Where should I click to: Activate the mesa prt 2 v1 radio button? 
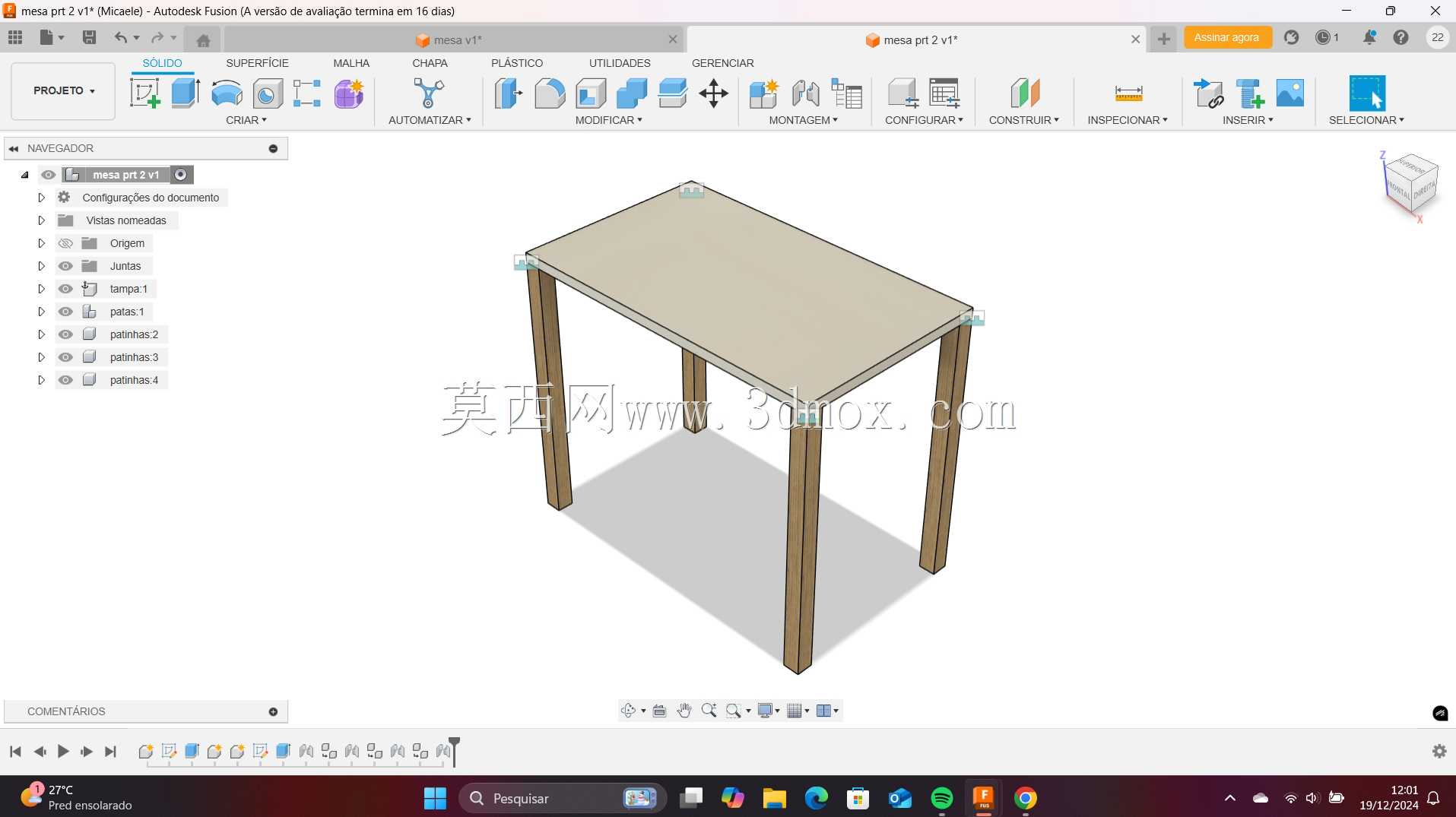click(181, 175)
